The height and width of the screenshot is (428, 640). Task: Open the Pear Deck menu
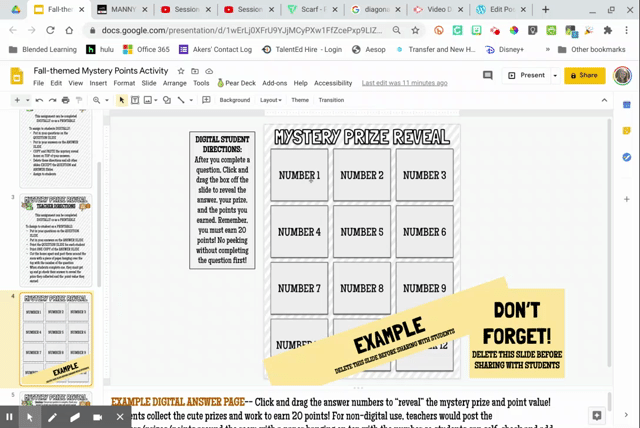point(236,83)
